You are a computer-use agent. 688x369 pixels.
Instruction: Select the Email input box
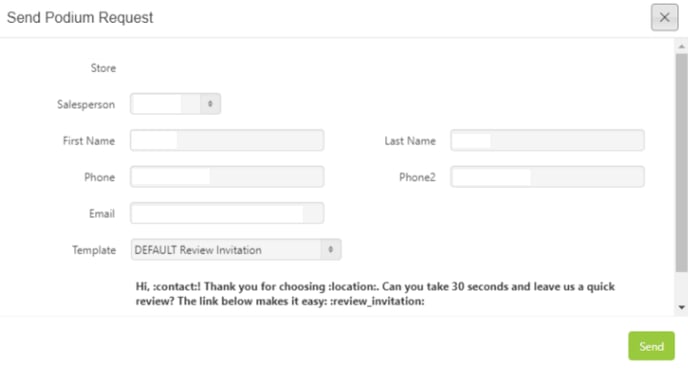227,213
